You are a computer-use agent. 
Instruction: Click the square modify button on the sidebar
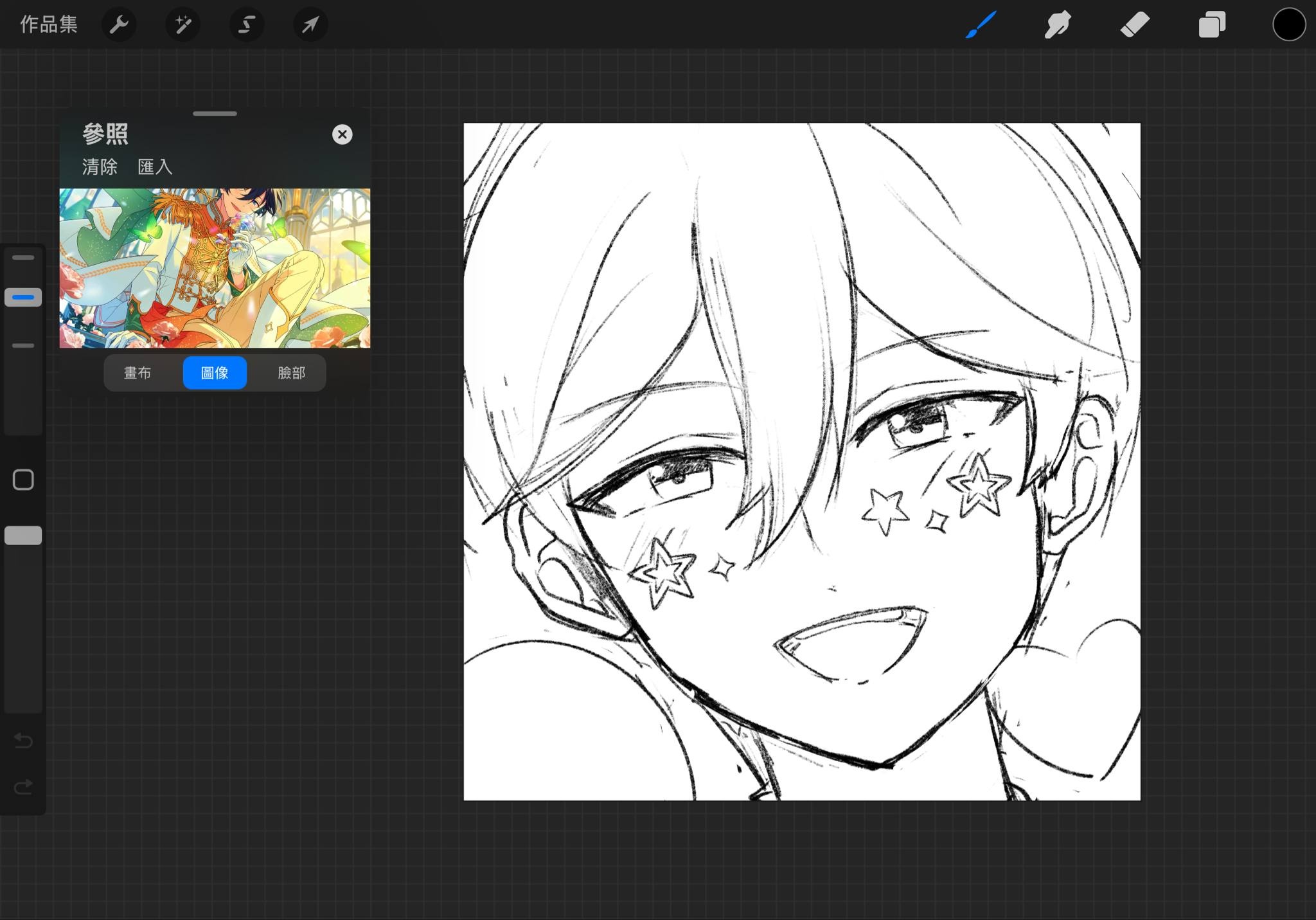click(x=23, y=480)
